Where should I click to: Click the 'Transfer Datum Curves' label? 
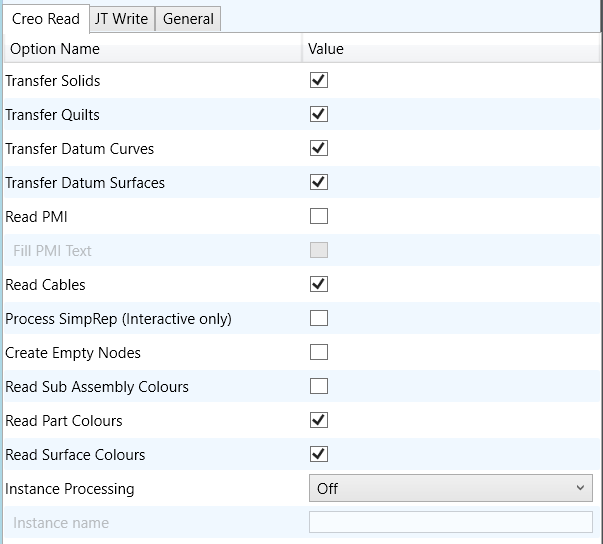pyautogui.click(x=80, y=149)
